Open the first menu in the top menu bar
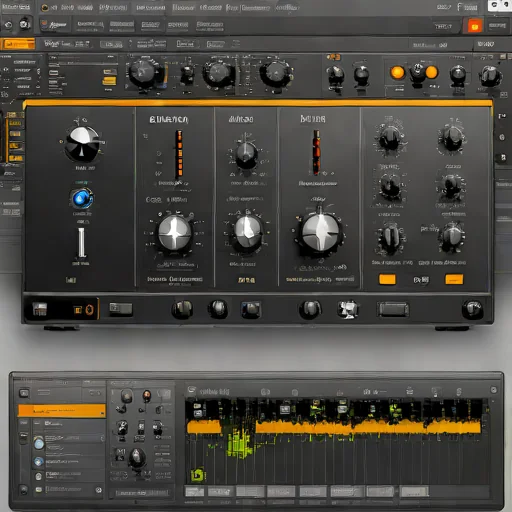 16,7
